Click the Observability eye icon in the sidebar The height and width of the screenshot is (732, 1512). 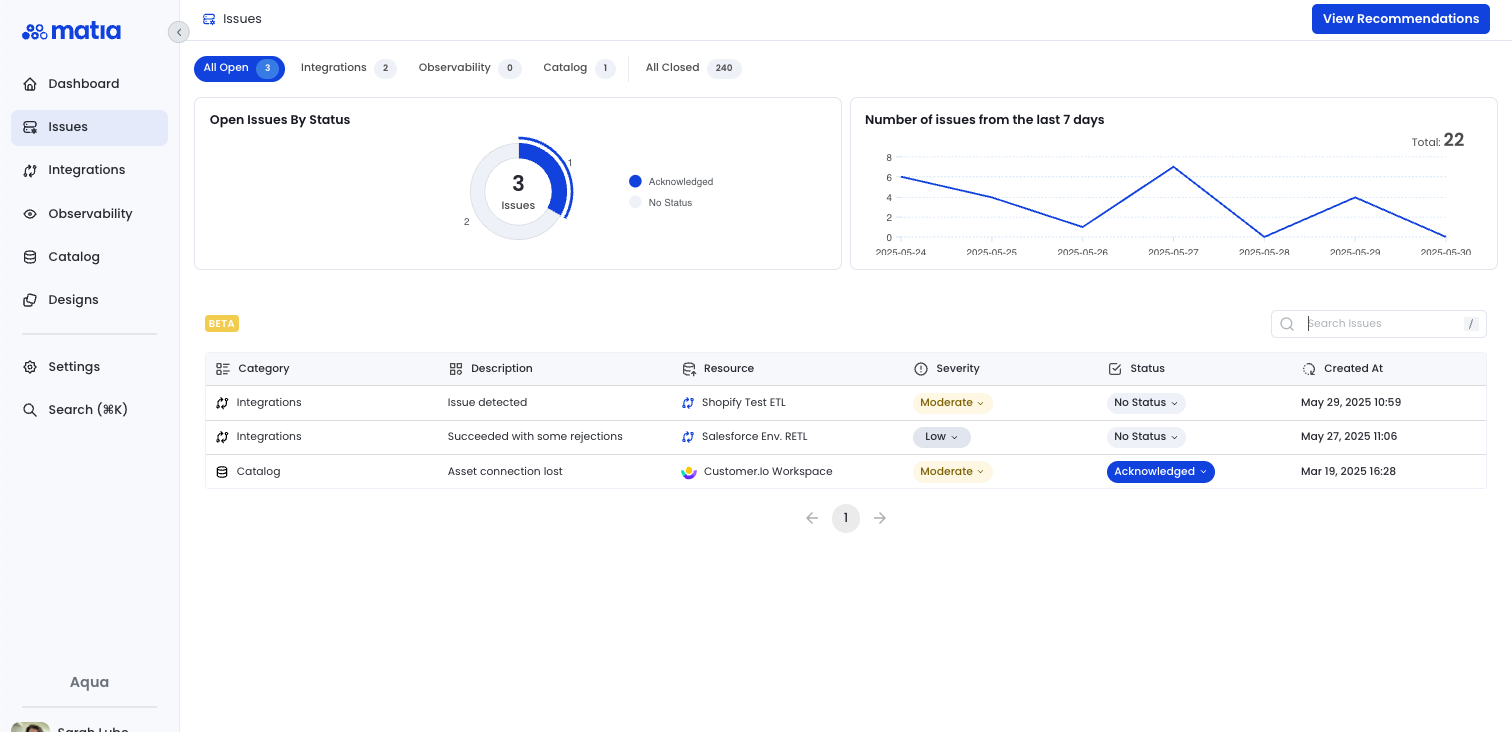(30, 214)
